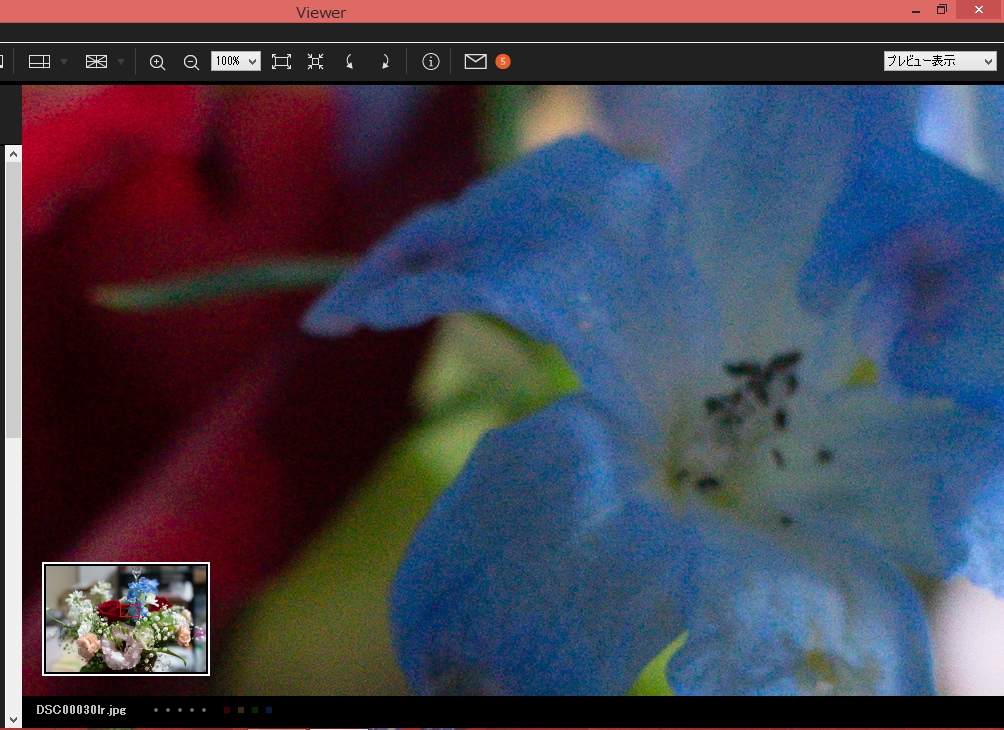Click the grid lines display icon
Viewport: 1004px width, 730px height.
[x=96, y=61]
